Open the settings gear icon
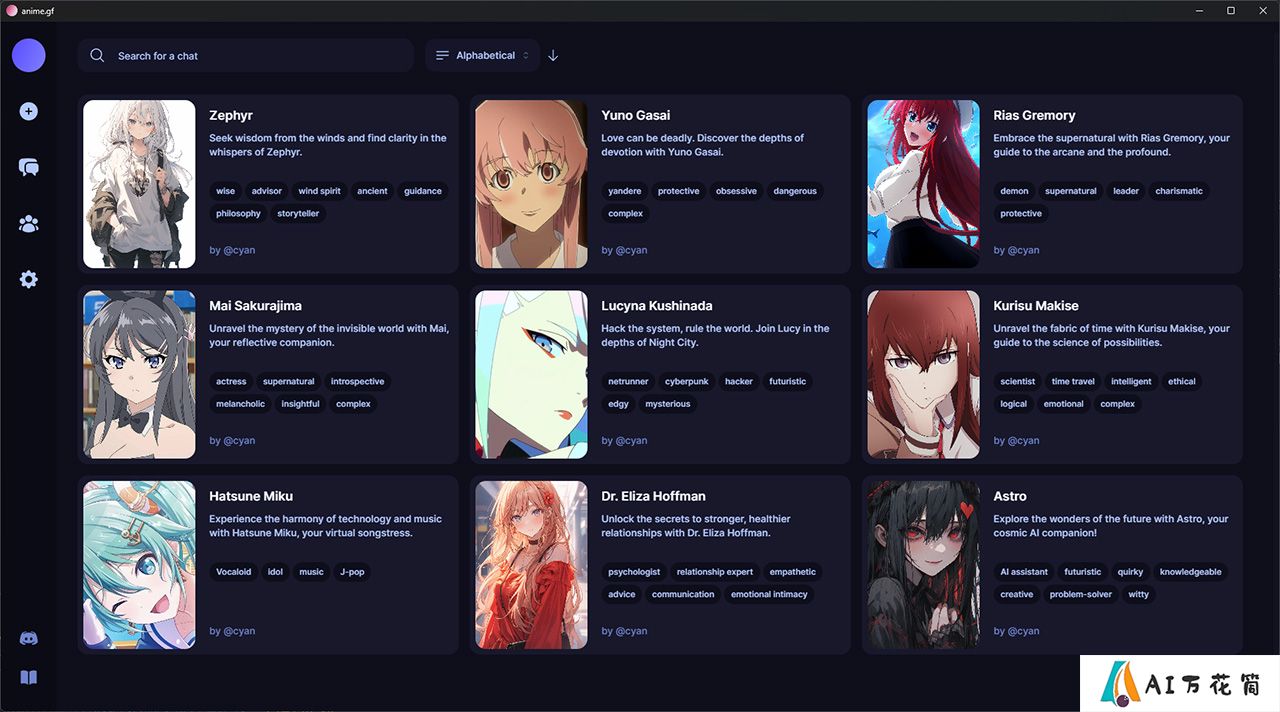The height and width of the screenshot is (712, 1280). pyautogui.click(x=29, y=280)
